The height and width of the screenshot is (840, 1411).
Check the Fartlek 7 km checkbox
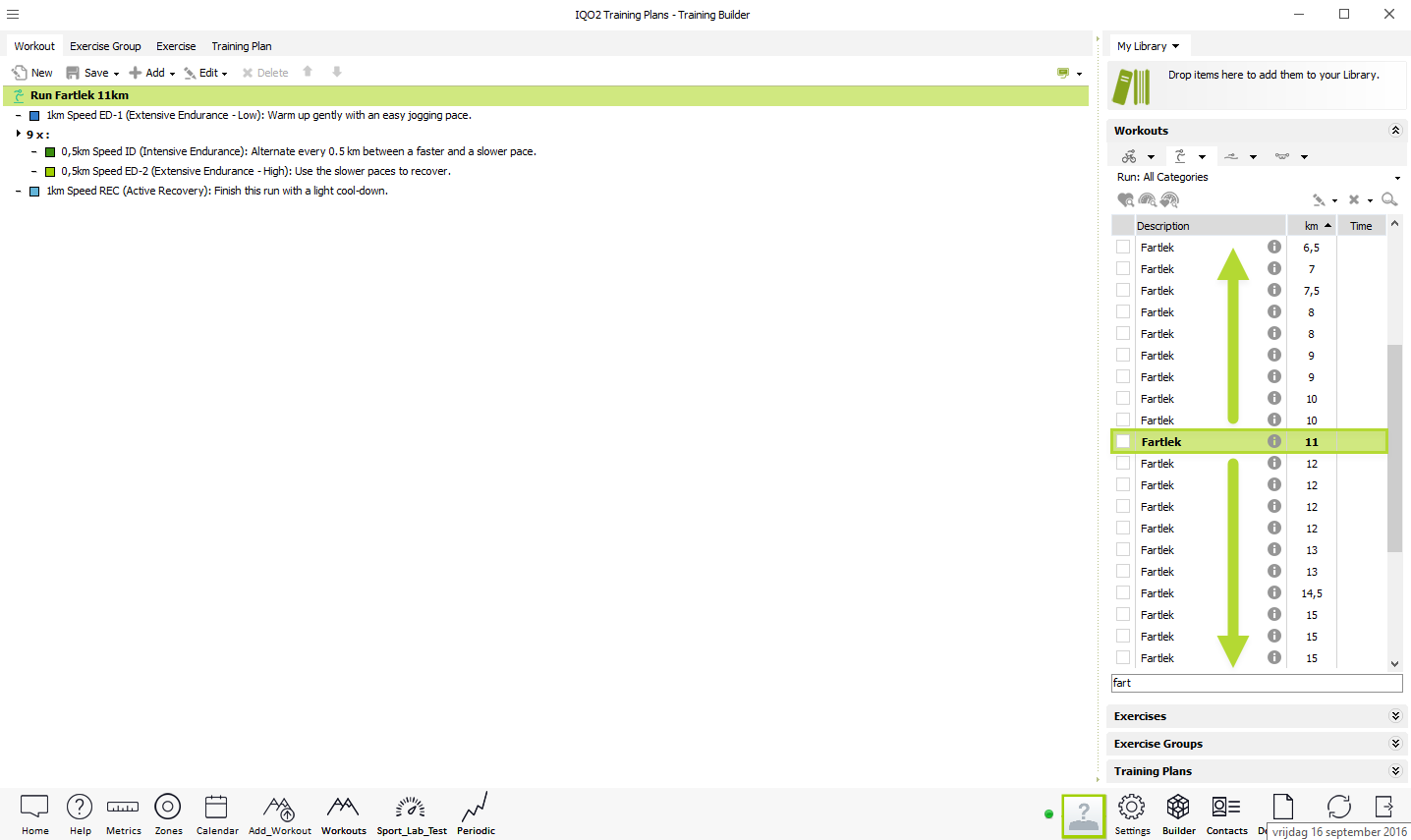coord(1123,268)
